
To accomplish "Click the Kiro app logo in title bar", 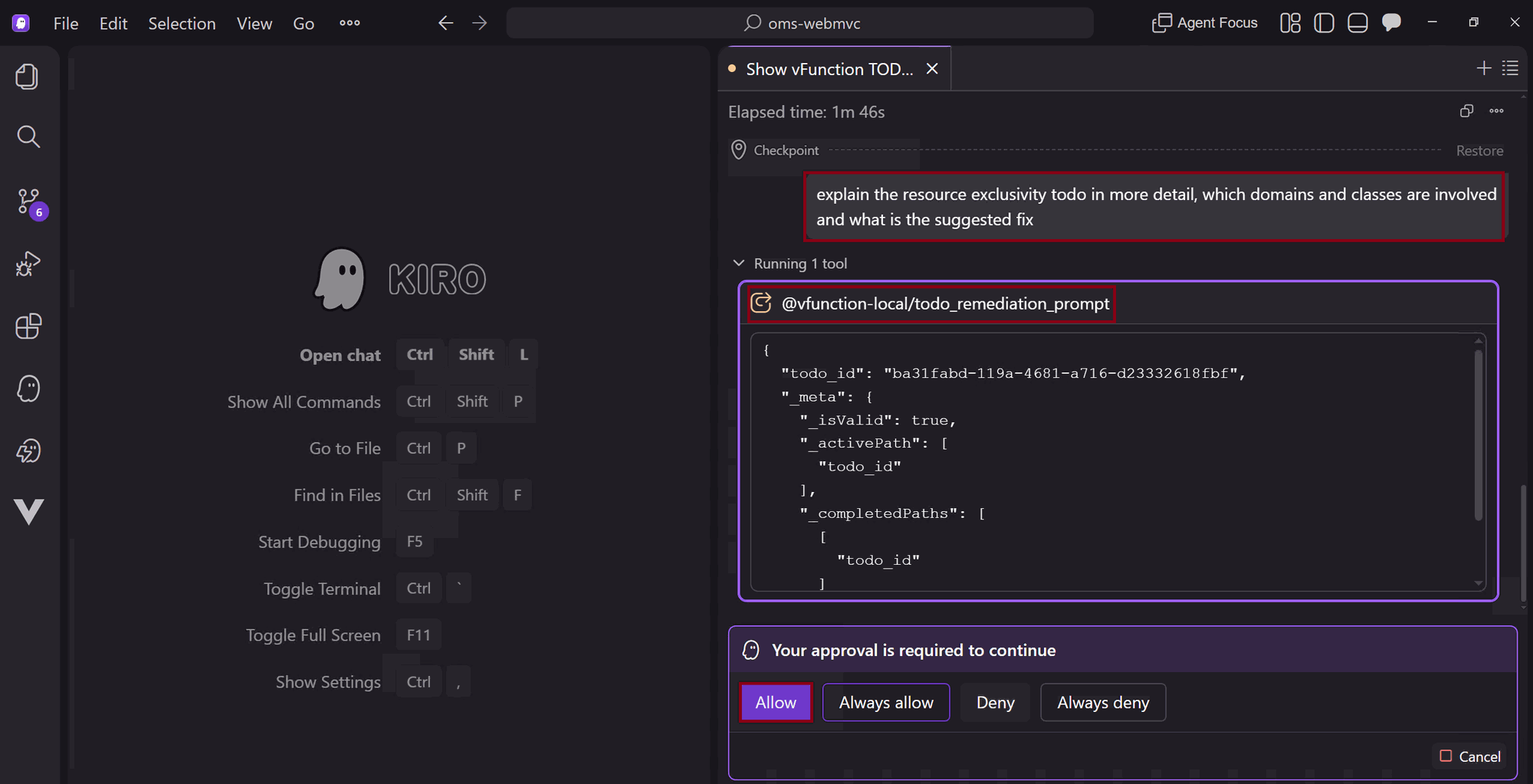I will tap(21, 23).
